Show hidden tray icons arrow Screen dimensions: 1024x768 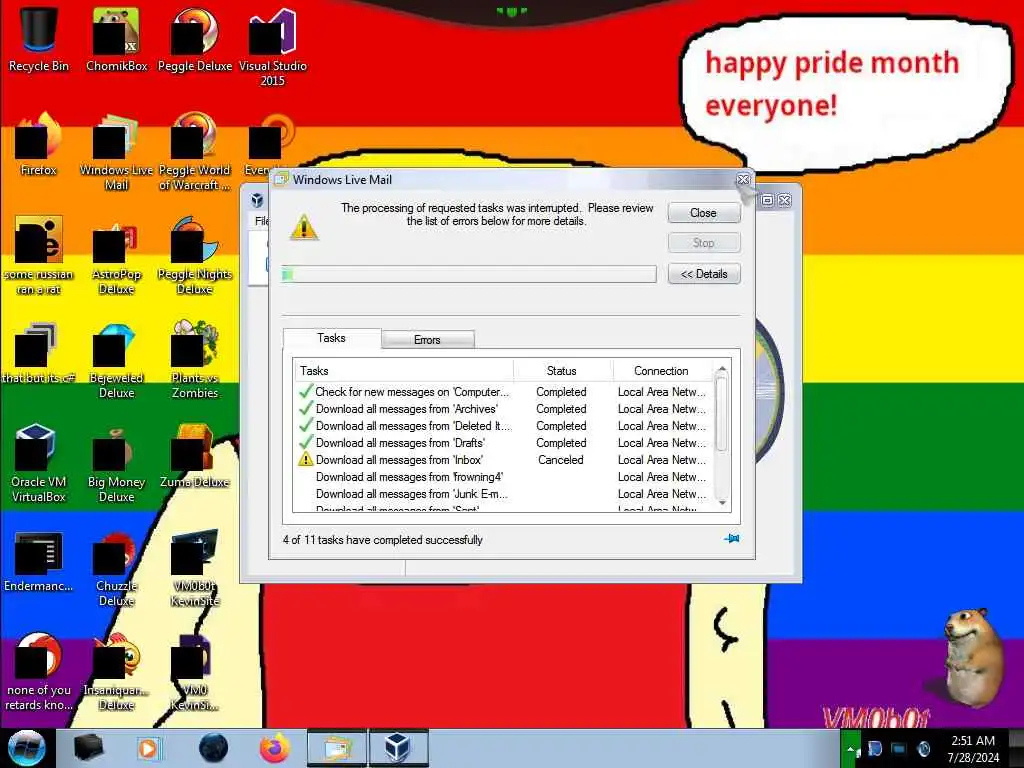[x=850, y=750]
